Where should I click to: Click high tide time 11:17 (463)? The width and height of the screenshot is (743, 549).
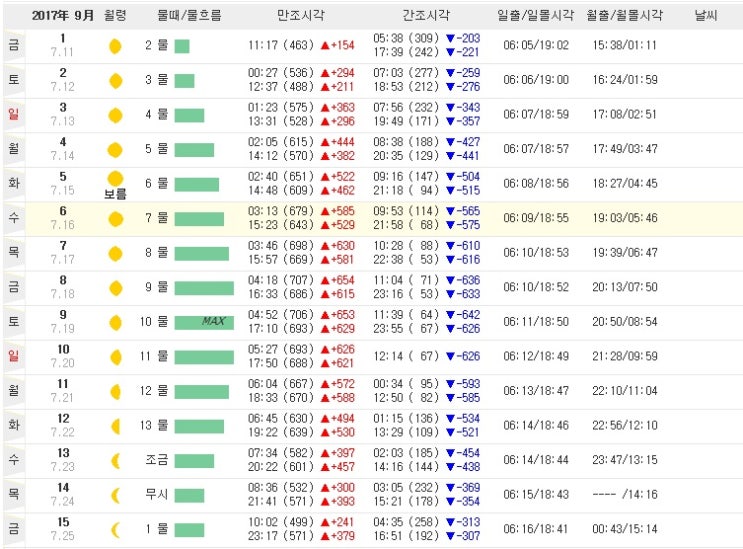(281, 45)
